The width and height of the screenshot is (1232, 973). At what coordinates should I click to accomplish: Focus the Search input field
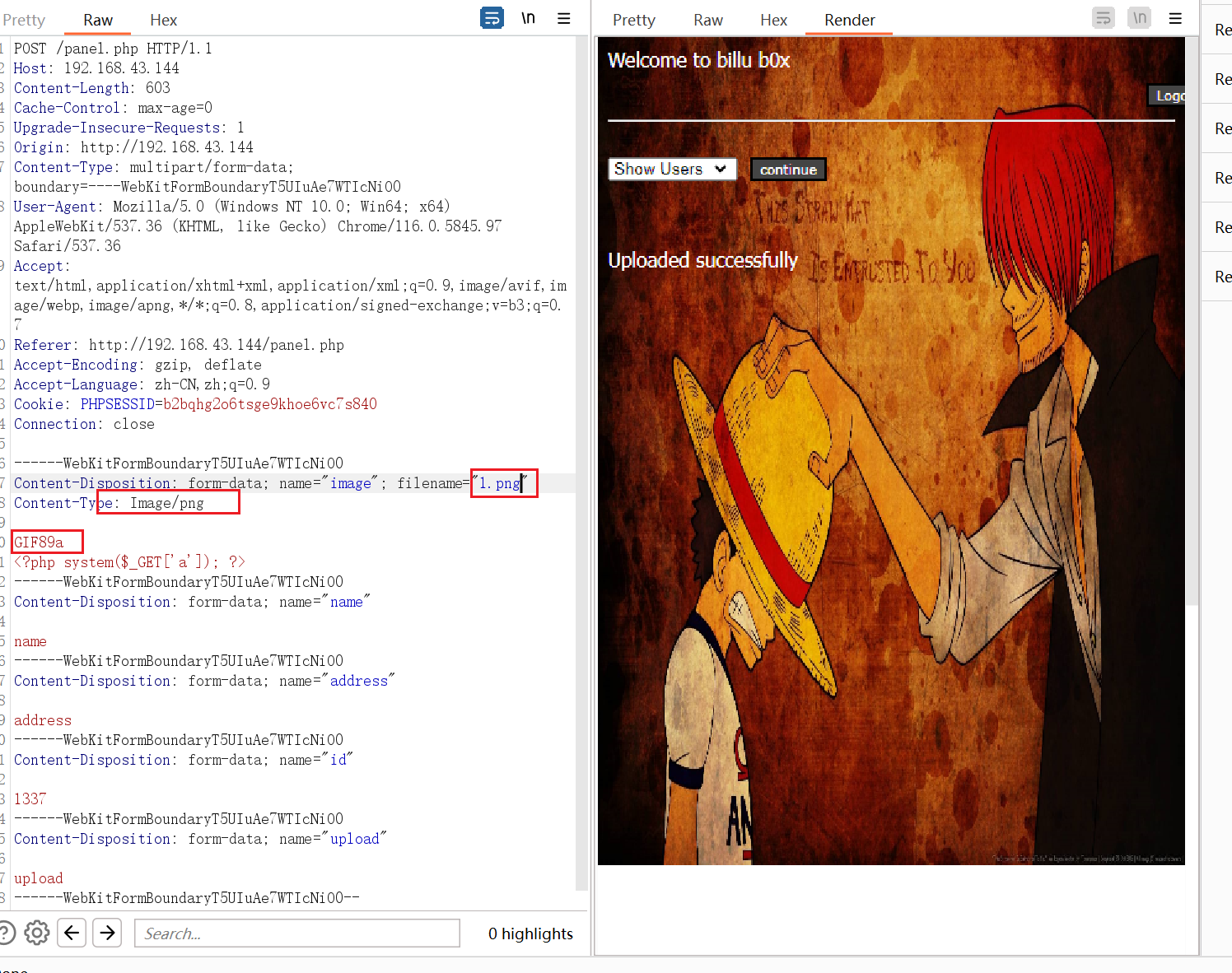click(x=296, y=933)
